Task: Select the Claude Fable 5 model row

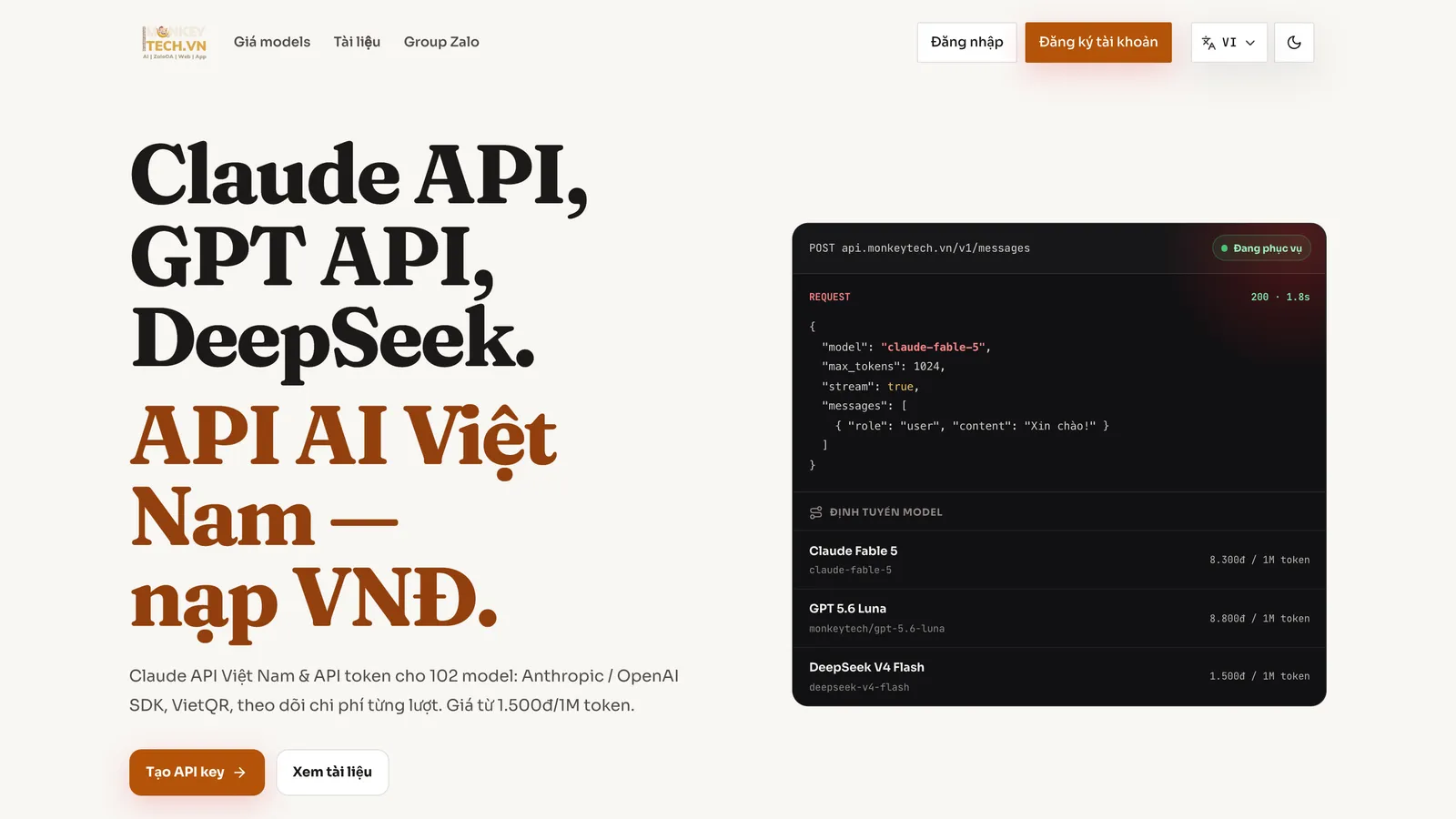Action: tap(1059, 560)
